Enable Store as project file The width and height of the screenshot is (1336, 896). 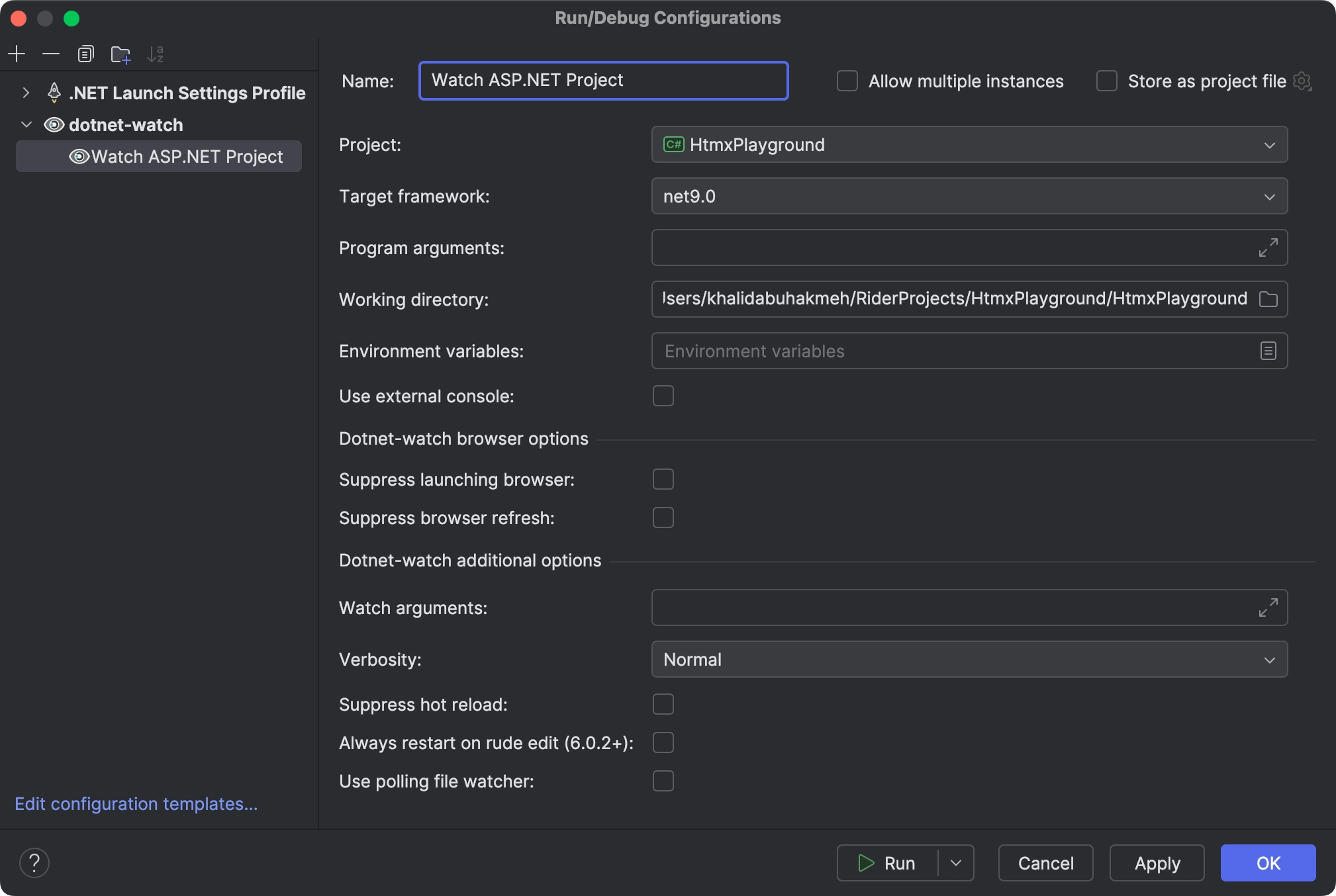(1107, 81)
